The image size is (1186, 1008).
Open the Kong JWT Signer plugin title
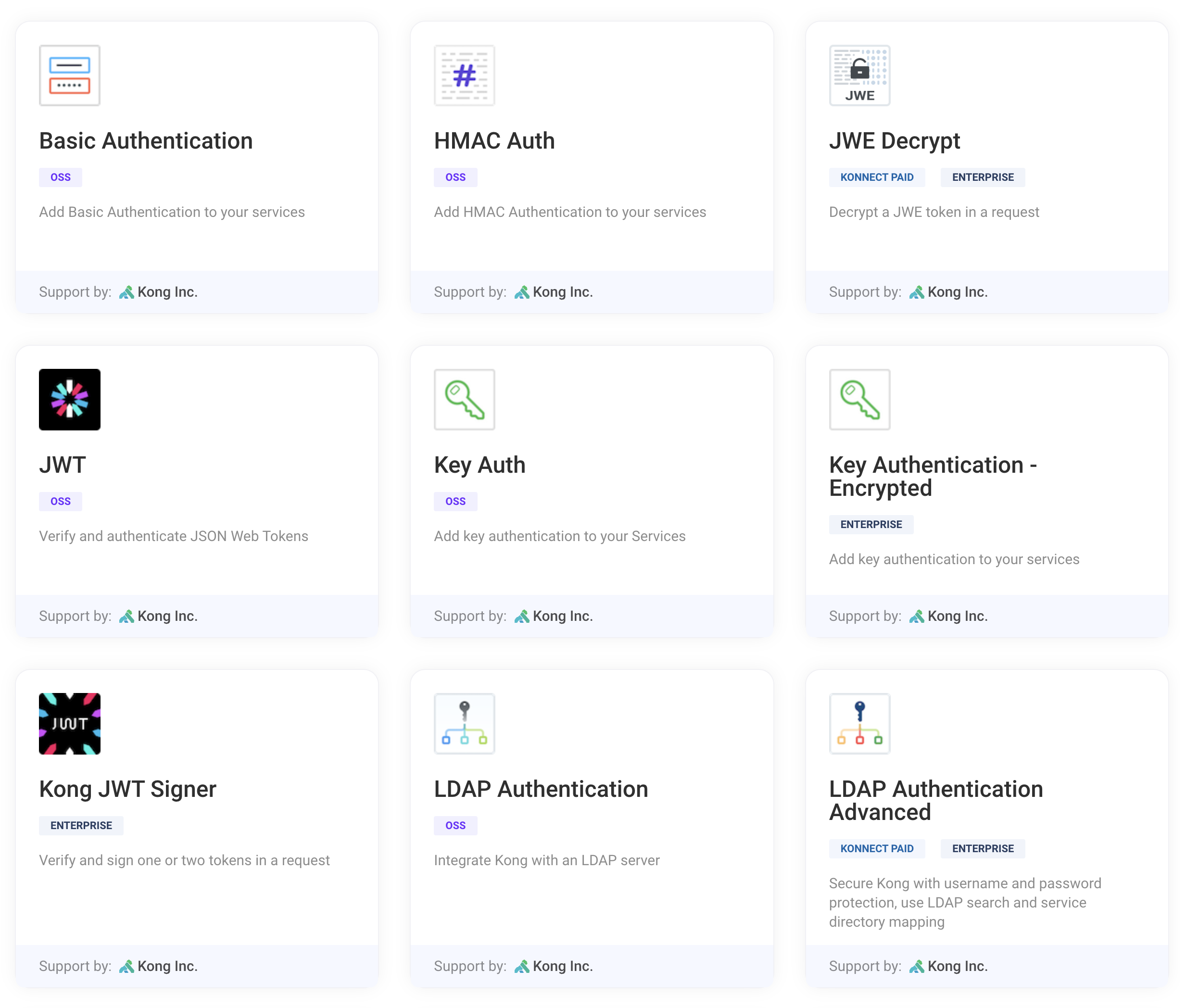tap(127, 789)
